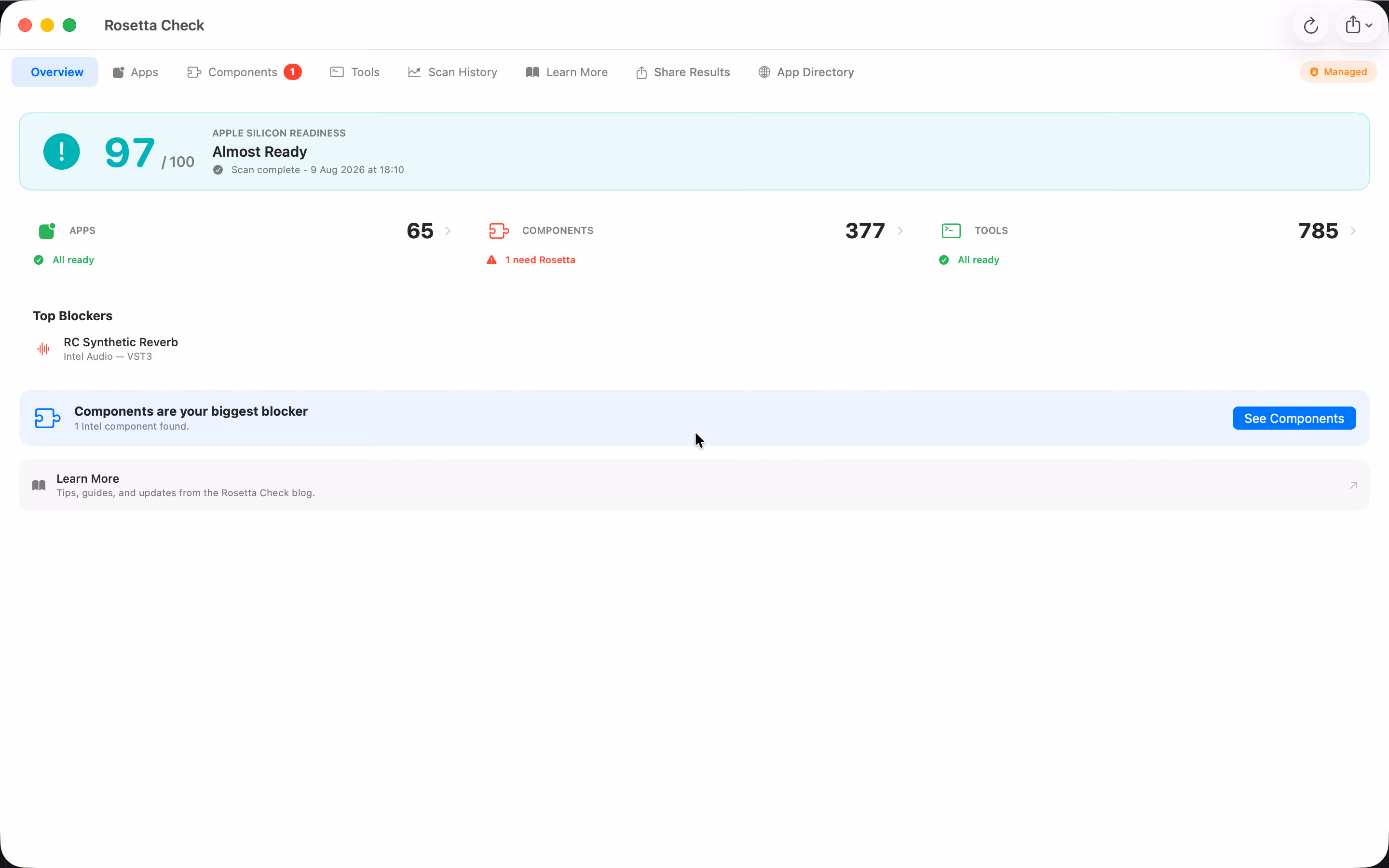Click the 1 need Rosetta text
Image resolution: width=1389 pixels, height=868 pixels.
(x=540, y=260)
